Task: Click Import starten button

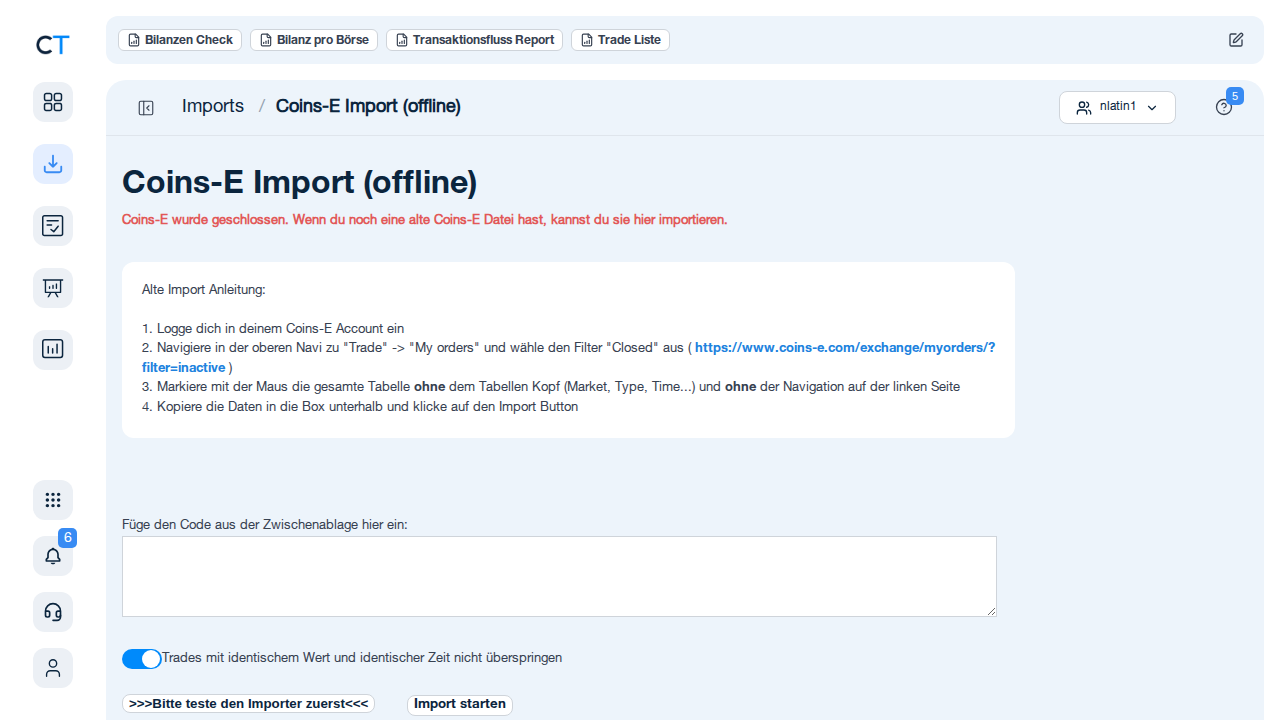Action: 460,704
